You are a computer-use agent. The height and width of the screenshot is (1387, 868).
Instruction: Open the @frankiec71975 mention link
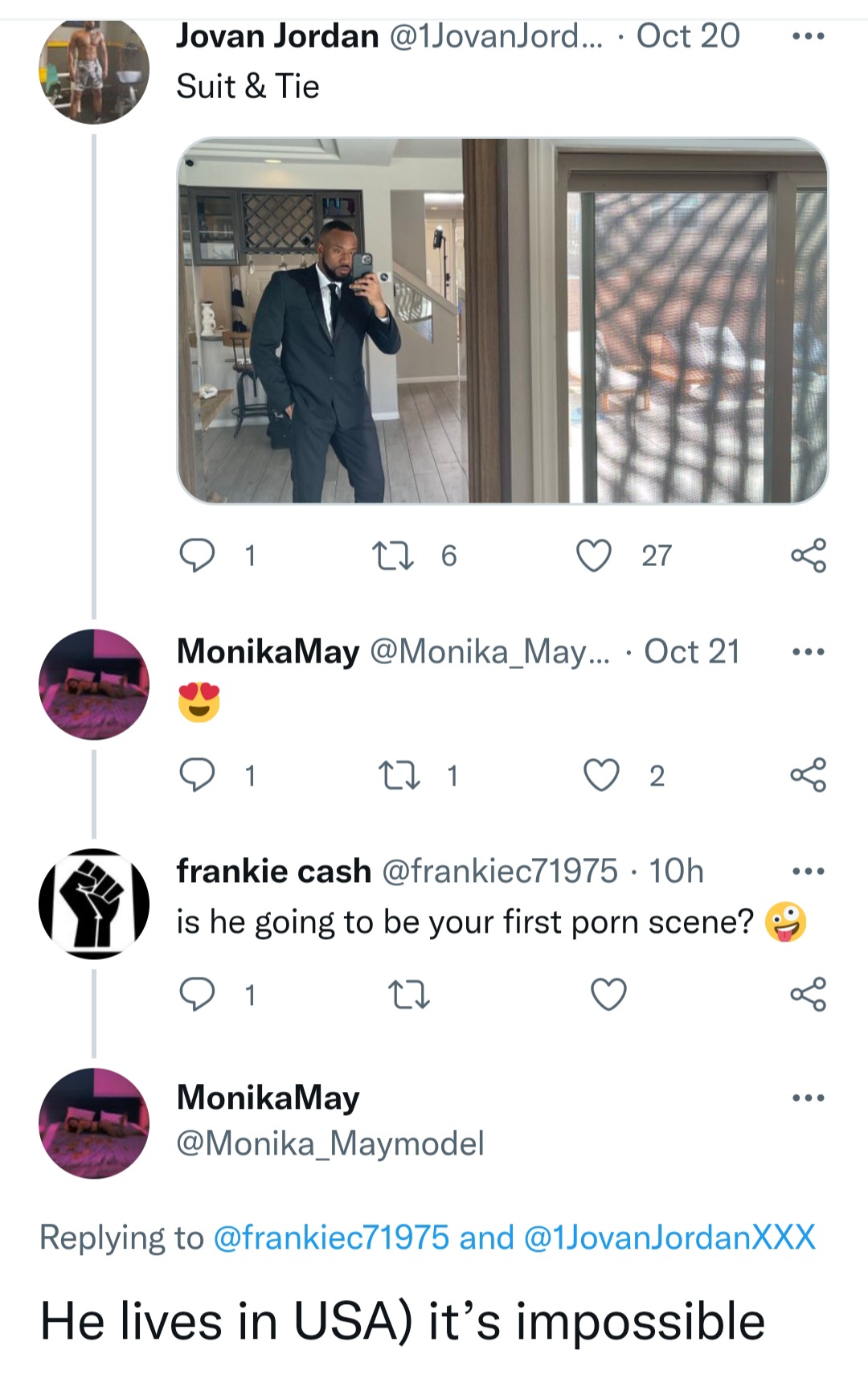tap(331, 1237)
